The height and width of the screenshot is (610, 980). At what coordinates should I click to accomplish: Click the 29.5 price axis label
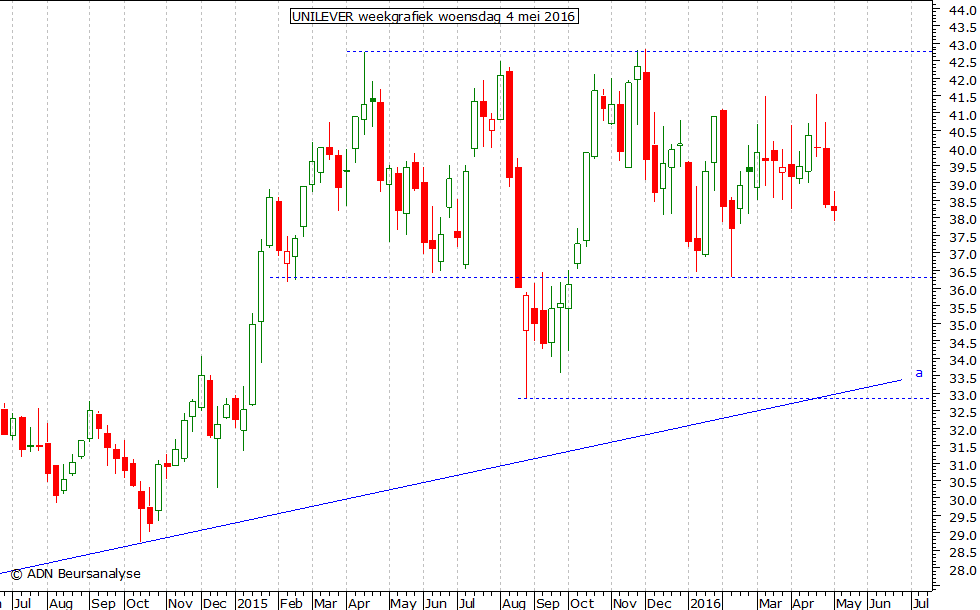[x=962, y=518]
